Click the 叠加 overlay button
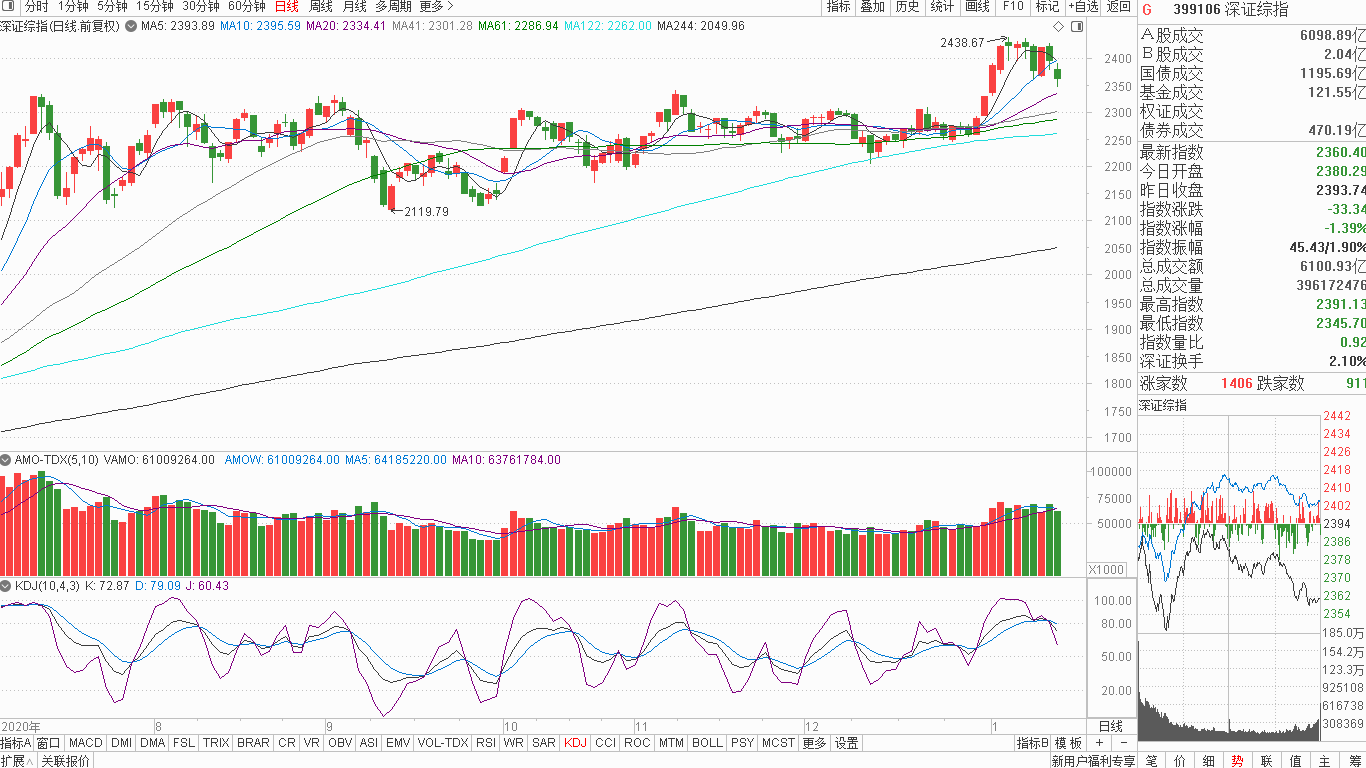Image resolution: width=1366 pixels, height=768 pixels. pyautogui.click(x=872, y=6)
